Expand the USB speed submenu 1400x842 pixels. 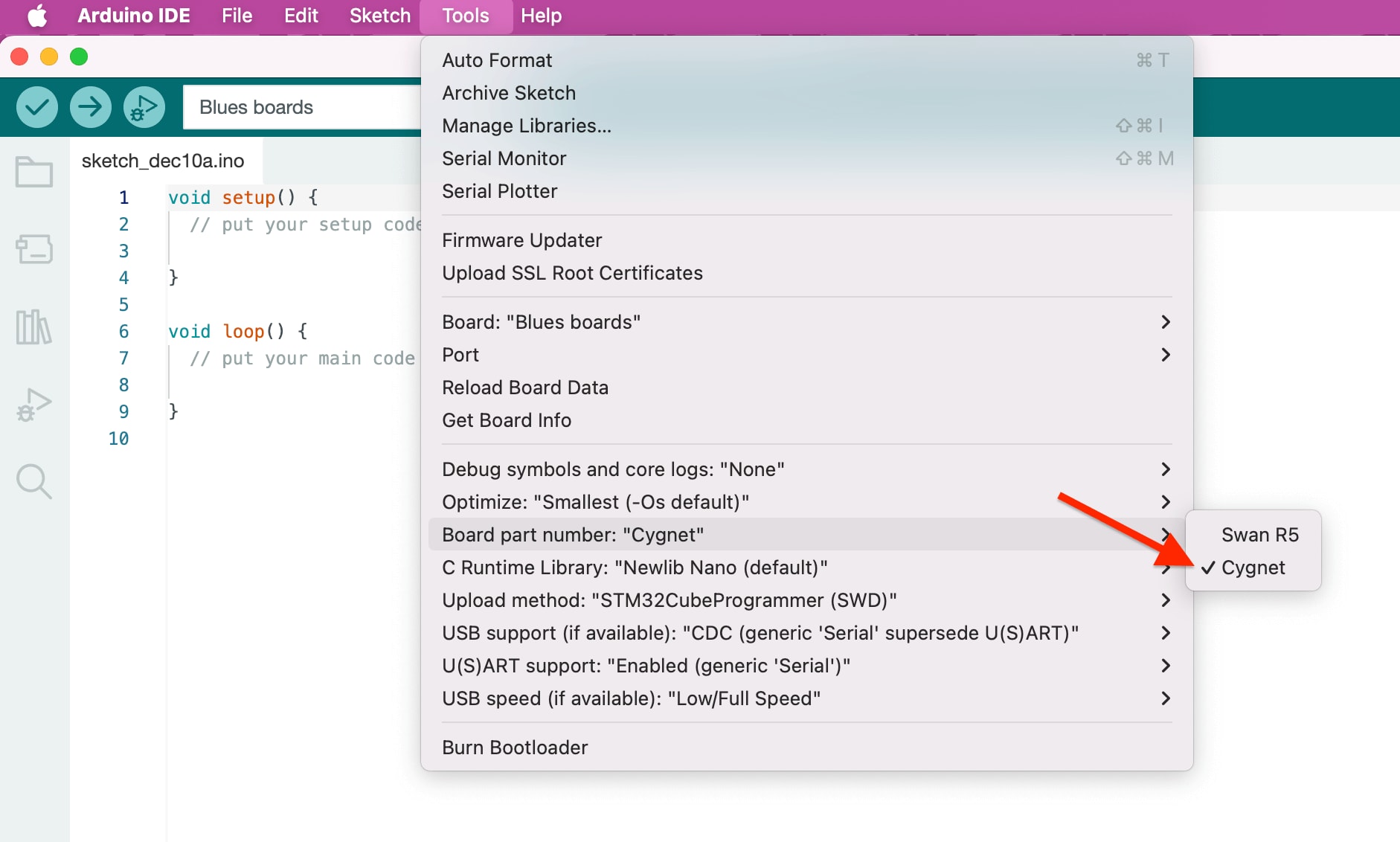(807, 698)
